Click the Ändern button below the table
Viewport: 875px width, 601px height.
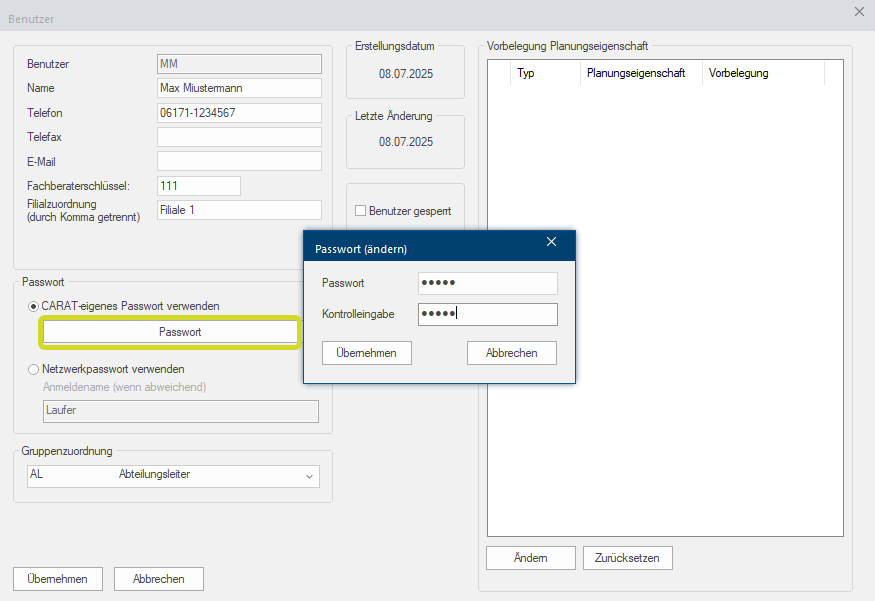point(530,558)
